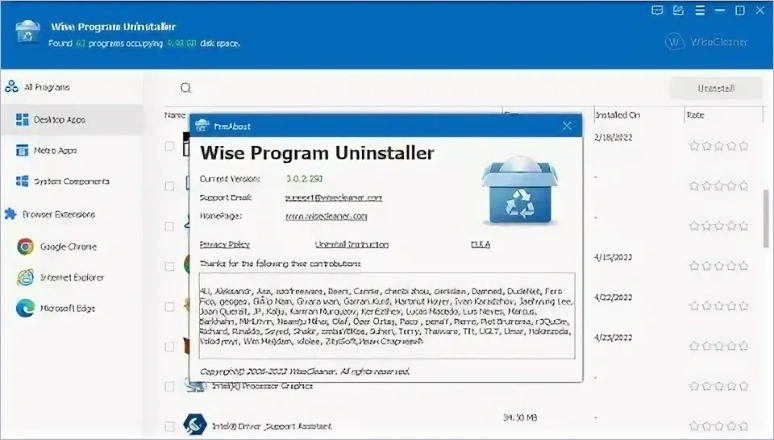The image size is (774, 440).
Task: Click the edit/review icon in title bar
Action: 678,10
